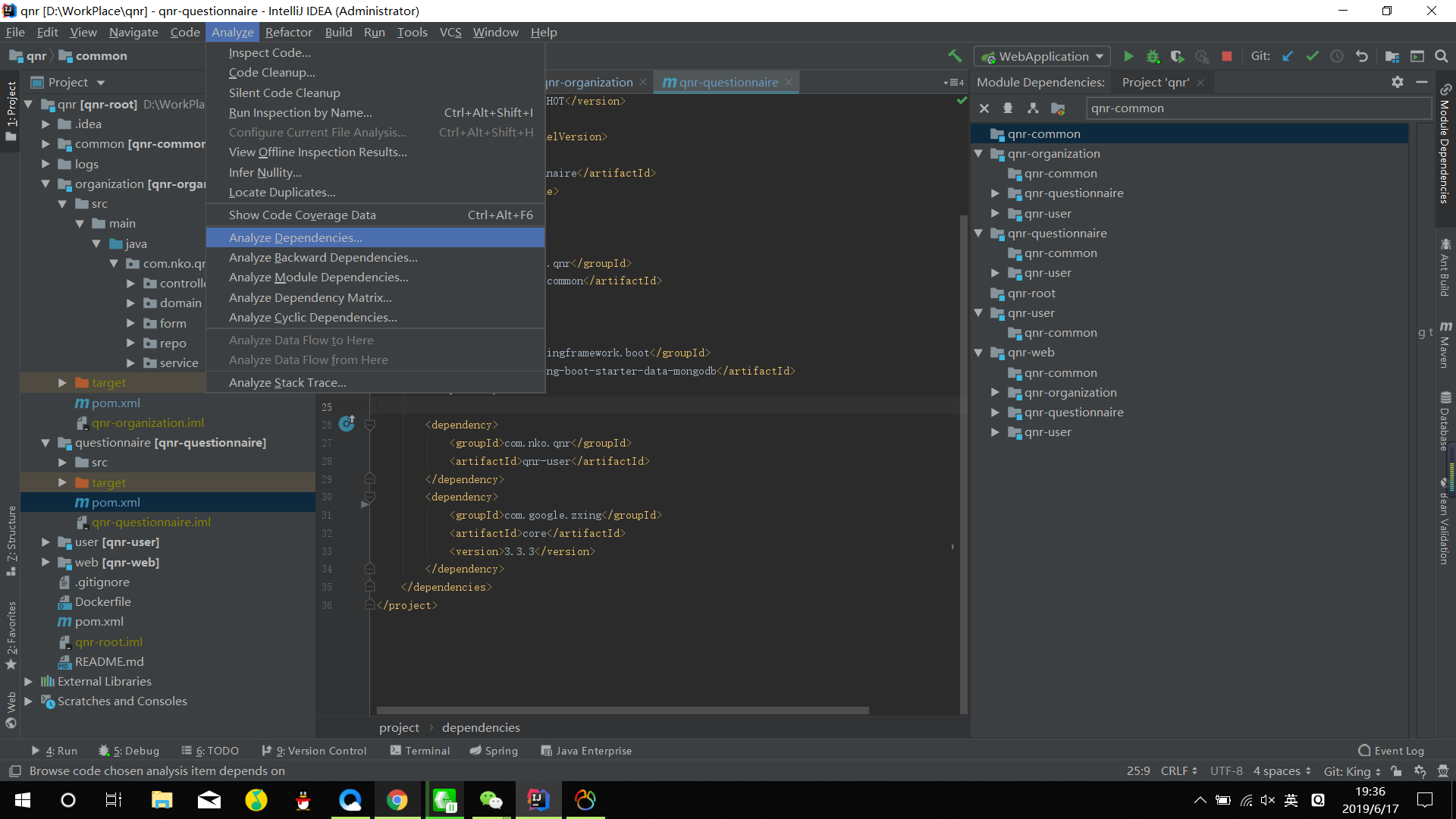The height and width of the screenshot is (819, 1456).
Task: Open the Terminal tool window button
Action: point(420,751)
